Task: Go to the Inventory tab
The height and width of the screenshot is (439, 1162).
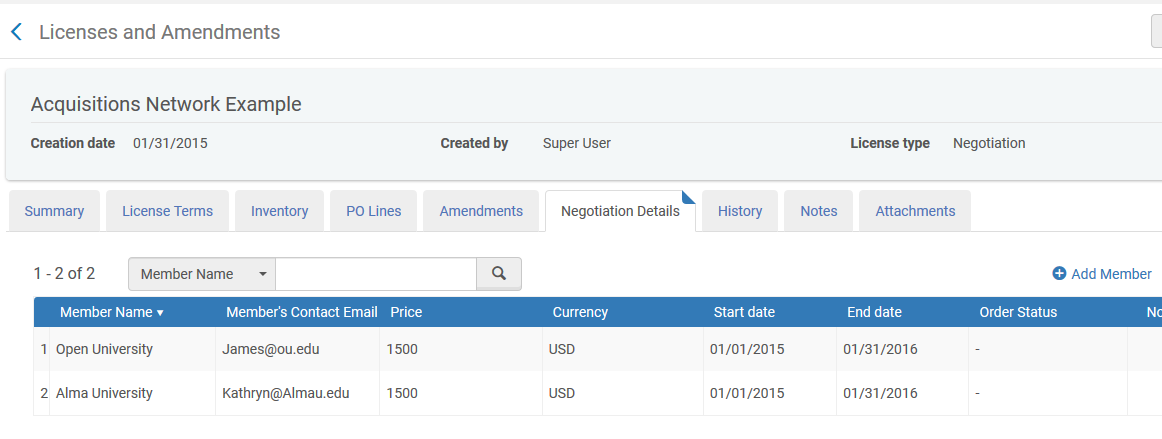Action: 279,211
